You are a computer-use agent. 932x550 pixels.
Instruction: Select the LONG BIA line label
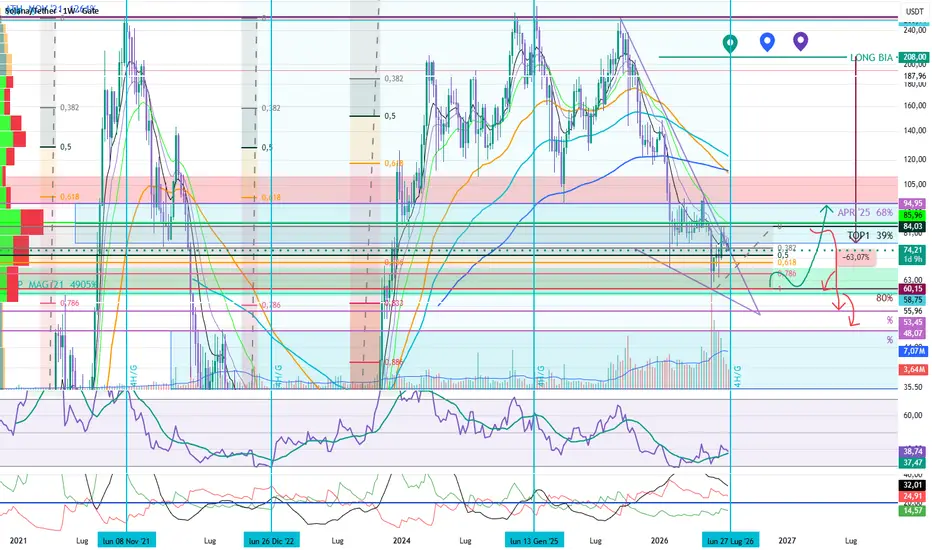tap(871, 58)
